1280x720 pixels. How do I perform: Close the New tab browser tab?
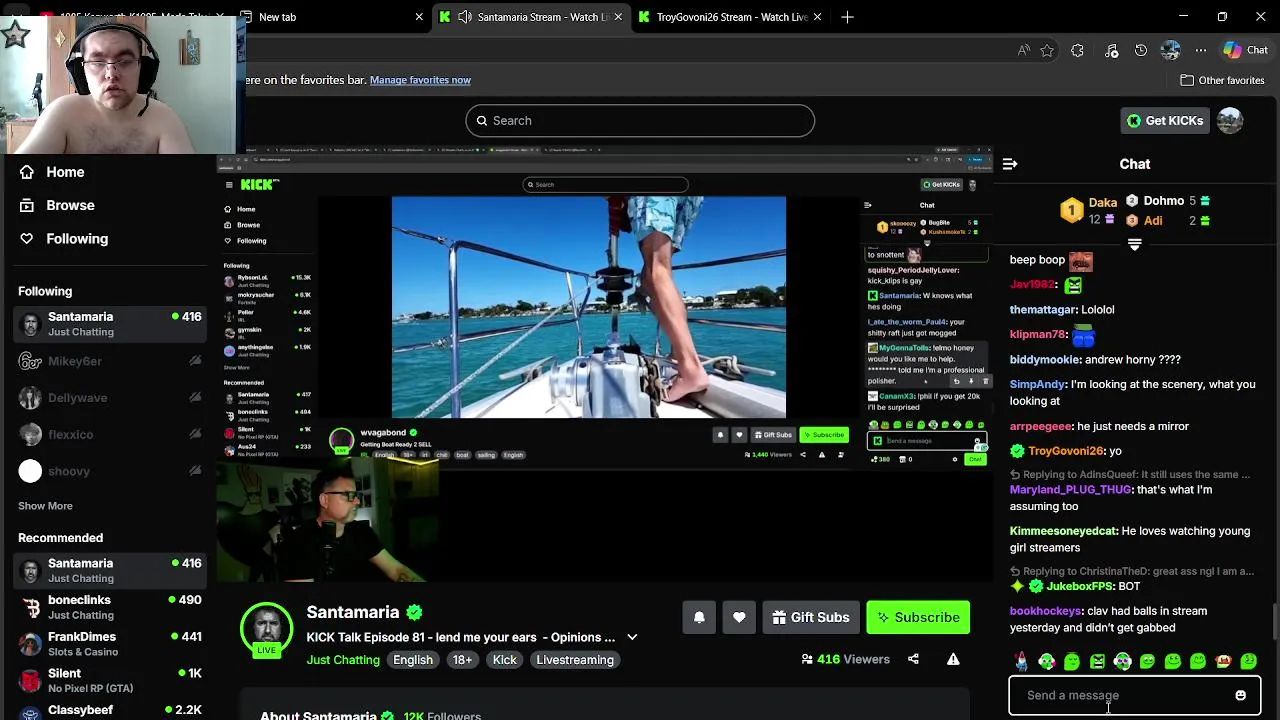[420, 17]
